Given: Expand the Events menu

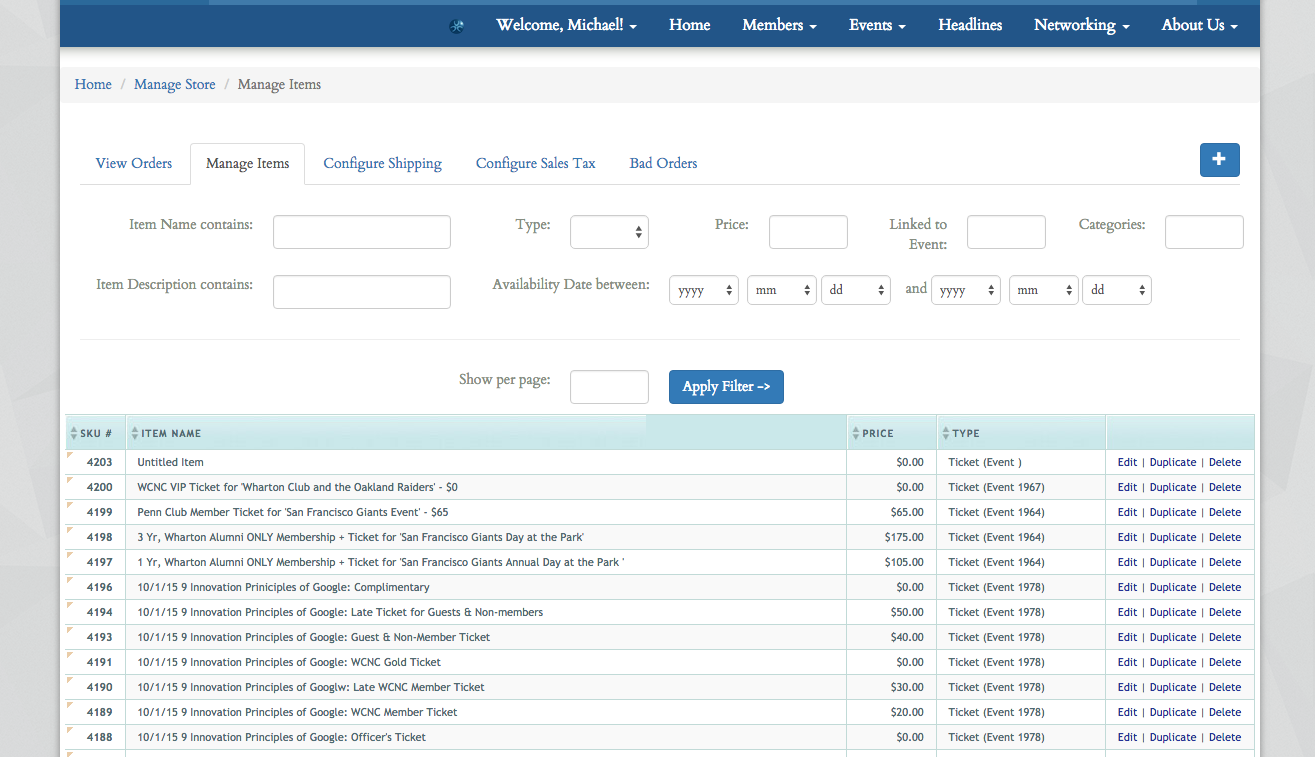Looking at the screenshot, I should point(877,25).
